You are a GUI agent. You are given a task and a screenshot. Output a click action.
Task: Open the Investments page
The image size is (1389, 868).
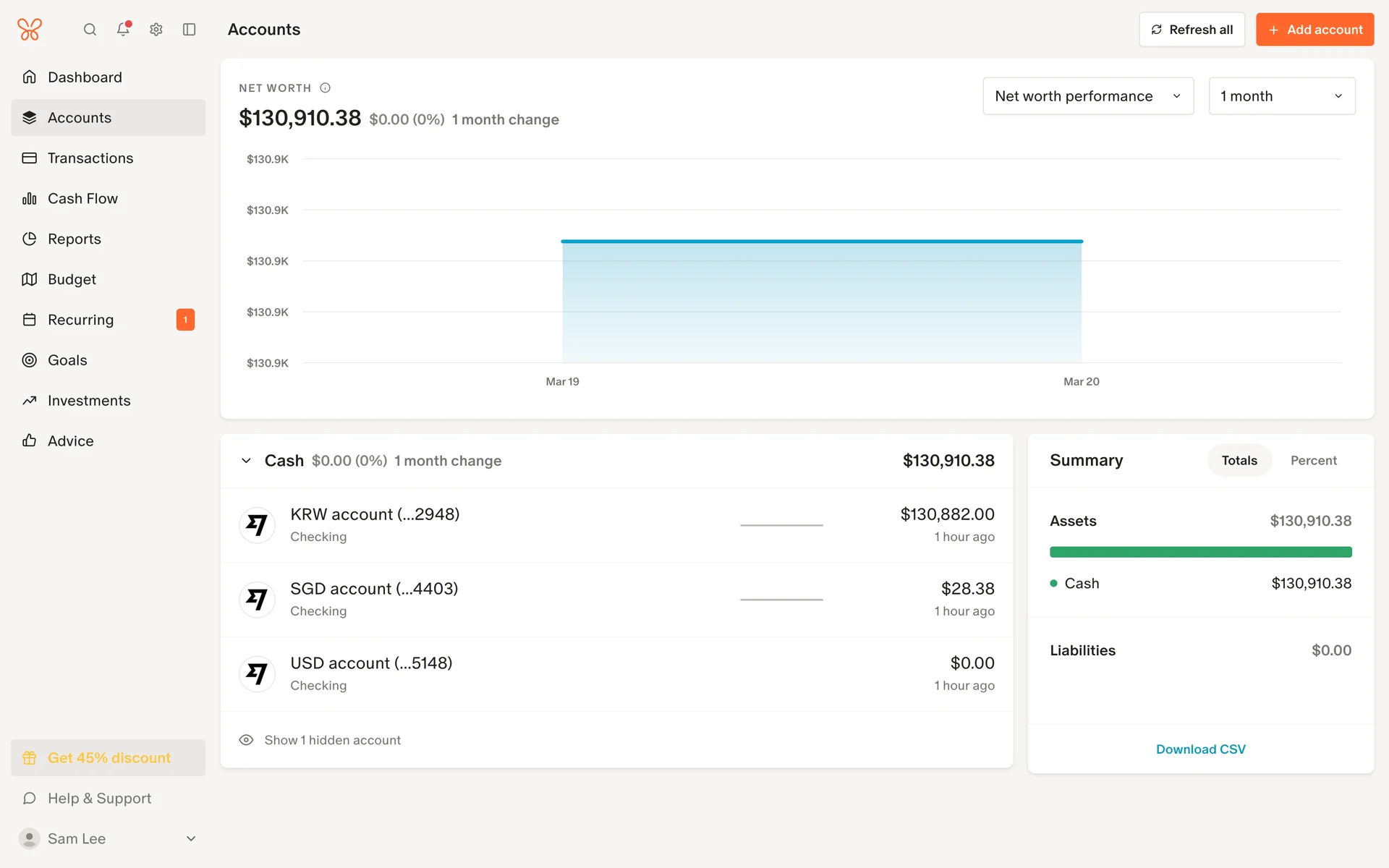[x=89, y=401]
